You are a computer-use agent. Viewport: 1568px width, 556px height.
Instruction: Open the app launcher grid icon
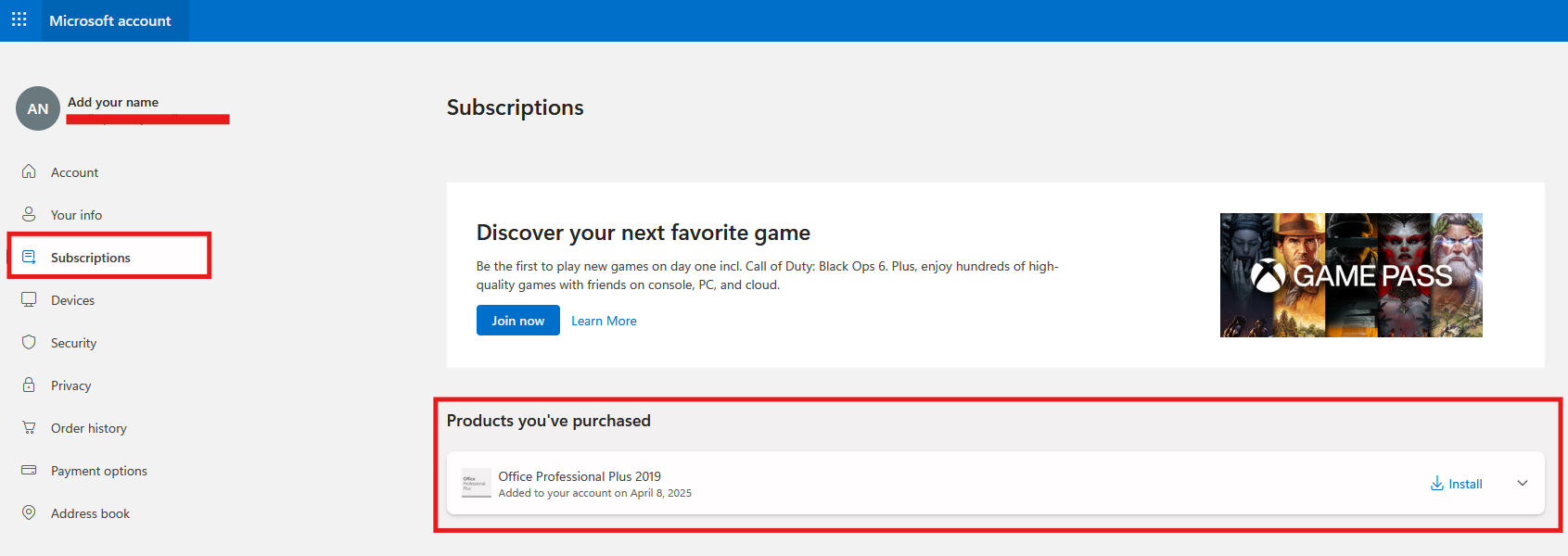click(x=19, y=19)
